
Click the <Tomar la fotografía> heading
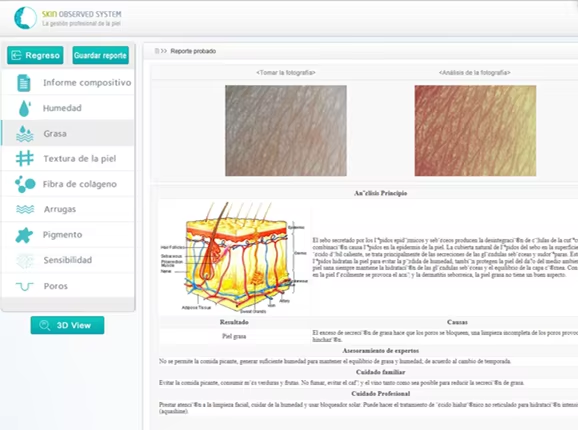click(x=286, y=73)
